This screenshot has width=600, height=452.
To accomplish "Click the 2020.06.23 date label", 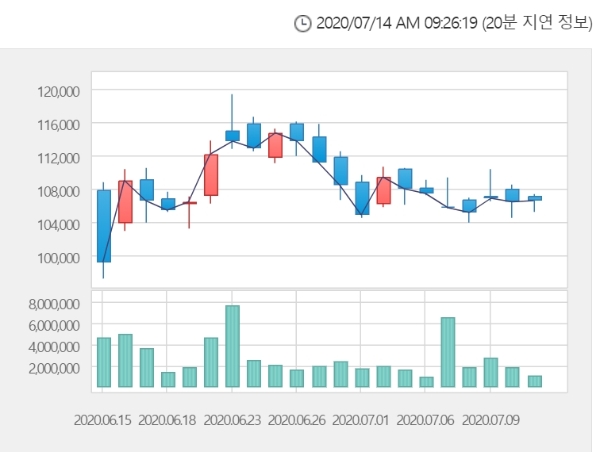I will pyautogui.click(x=232, y=420).
